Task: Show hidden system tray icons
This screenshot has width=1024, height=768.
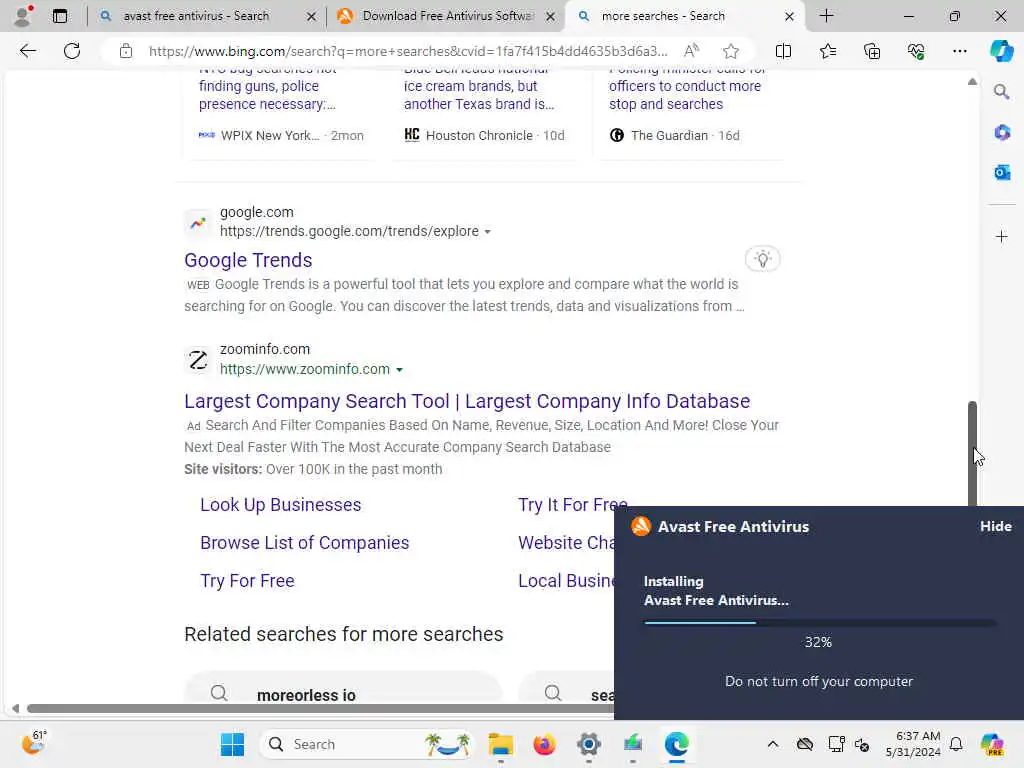Action: point(773,744)
